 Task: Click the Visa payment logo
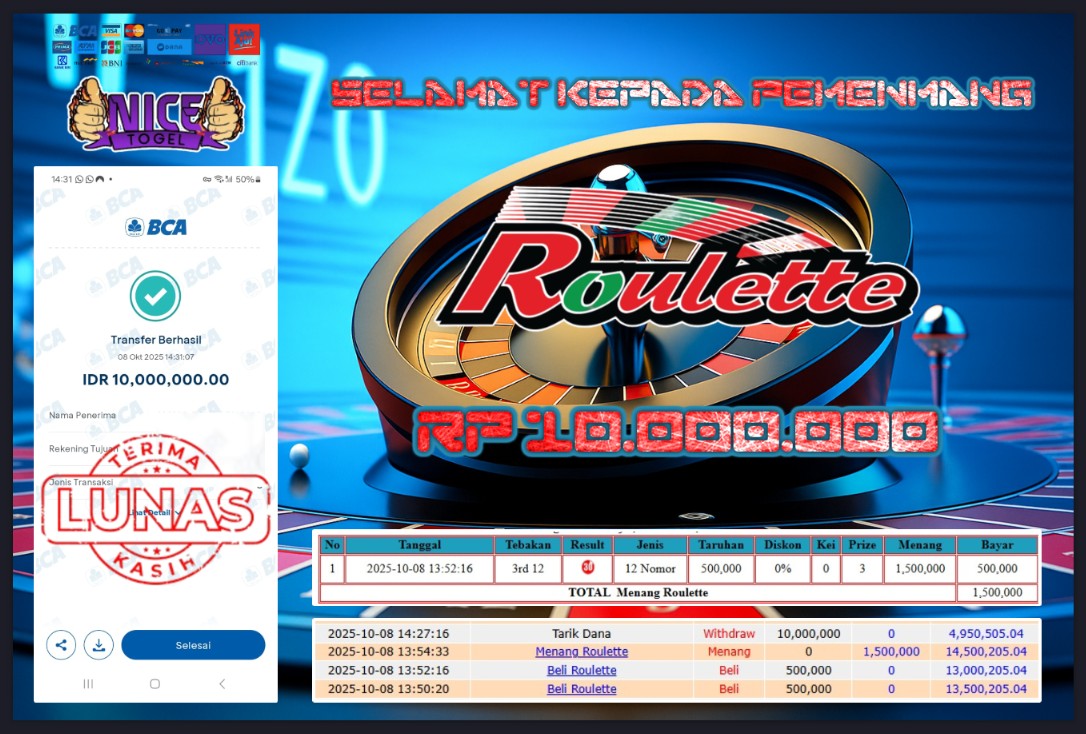[111, 31]
